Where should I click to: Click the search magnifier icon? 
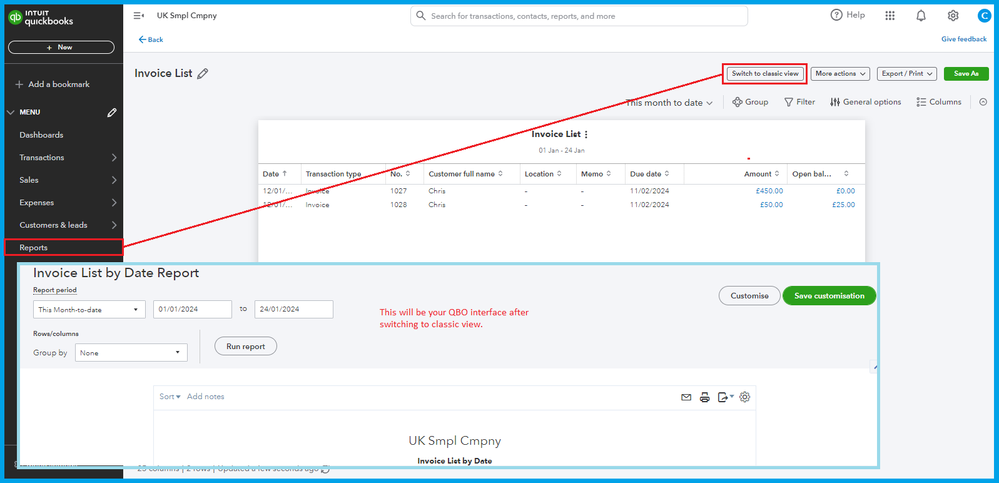point(420,16)
